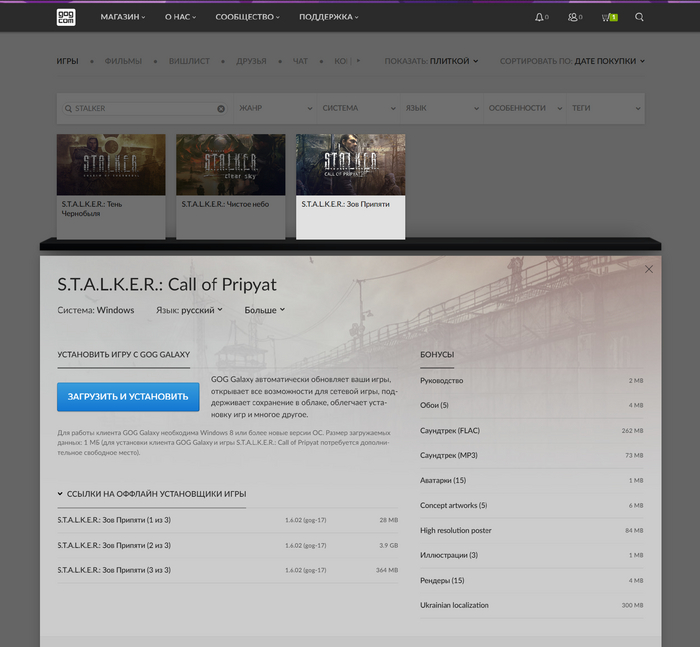Select the Зов Припяти game tile
Screen dimensions: 700x647
[350, 186]
